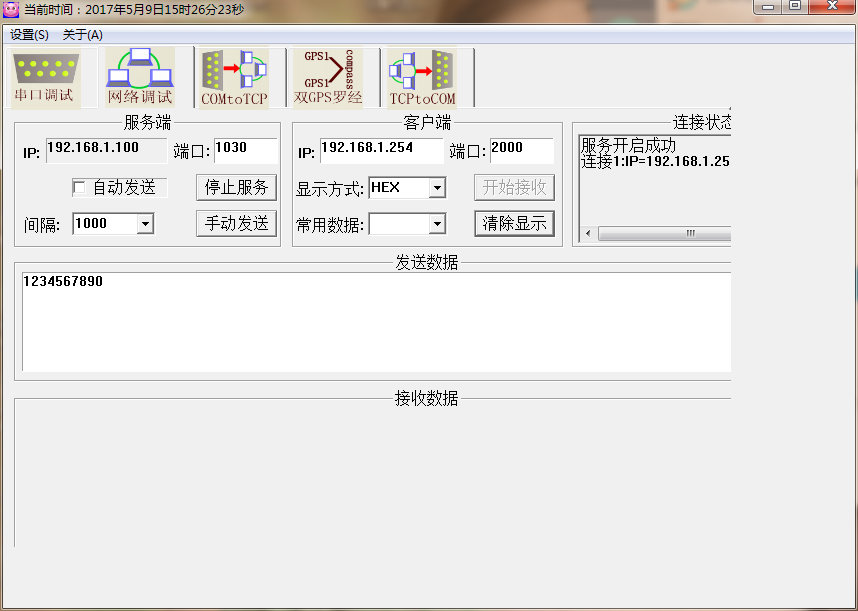Switch to the COMtoTCP tab
This screenshot has height=611, width=858.
coord(234,77)
